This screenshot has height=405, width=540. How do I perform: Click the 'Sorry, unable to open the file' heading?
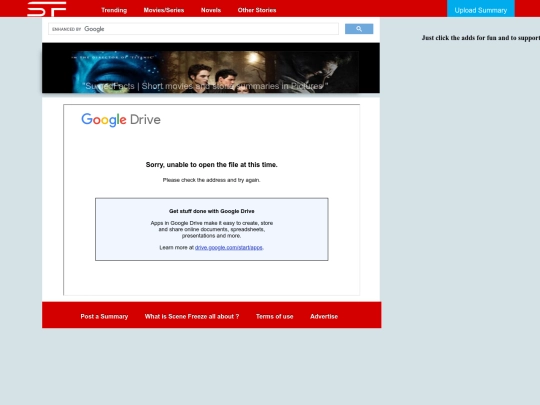coord(211,165)
